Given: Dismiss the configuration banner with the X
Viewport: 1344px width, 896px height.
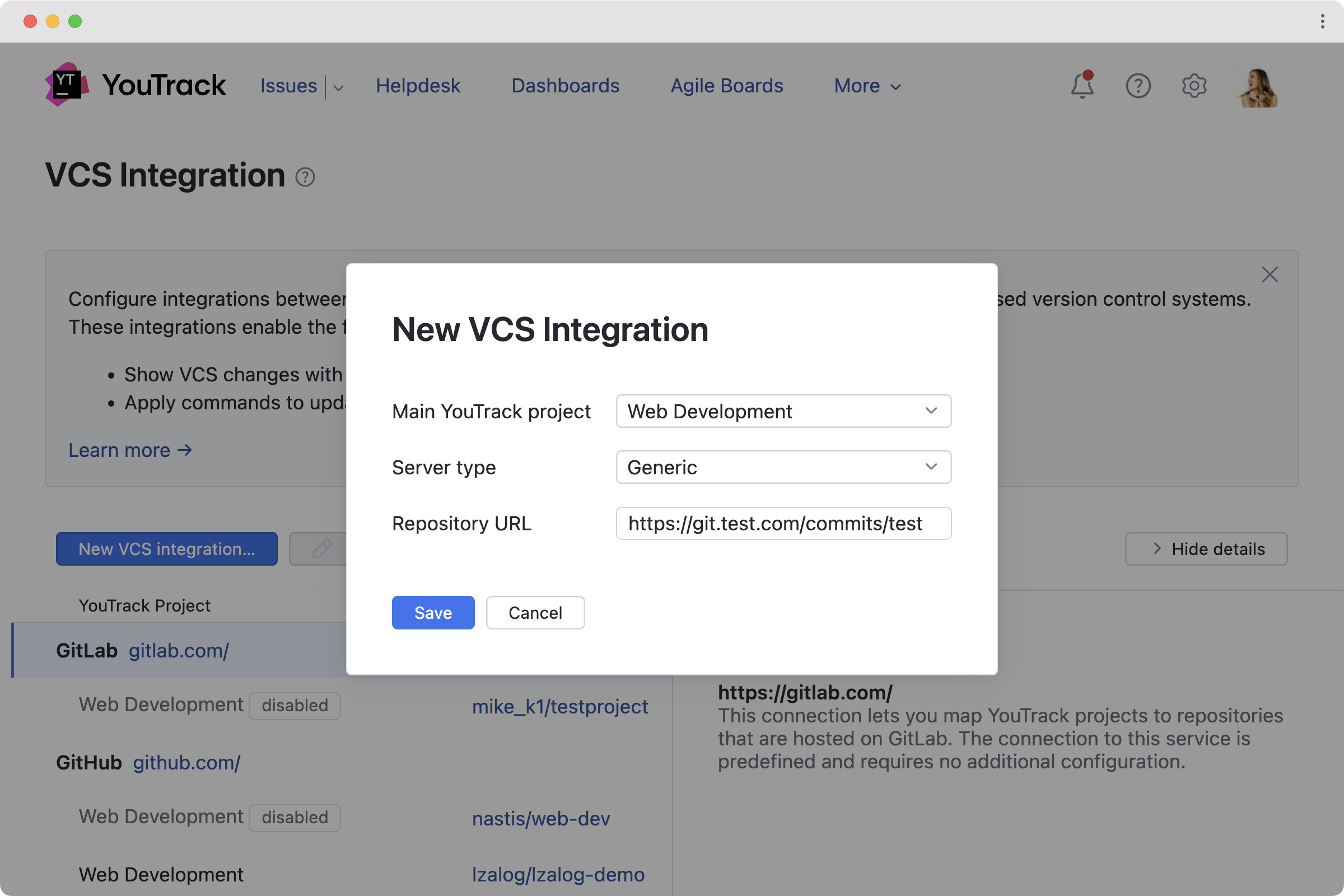Looking at the screenshot, I should click(x=1270, y=275).
